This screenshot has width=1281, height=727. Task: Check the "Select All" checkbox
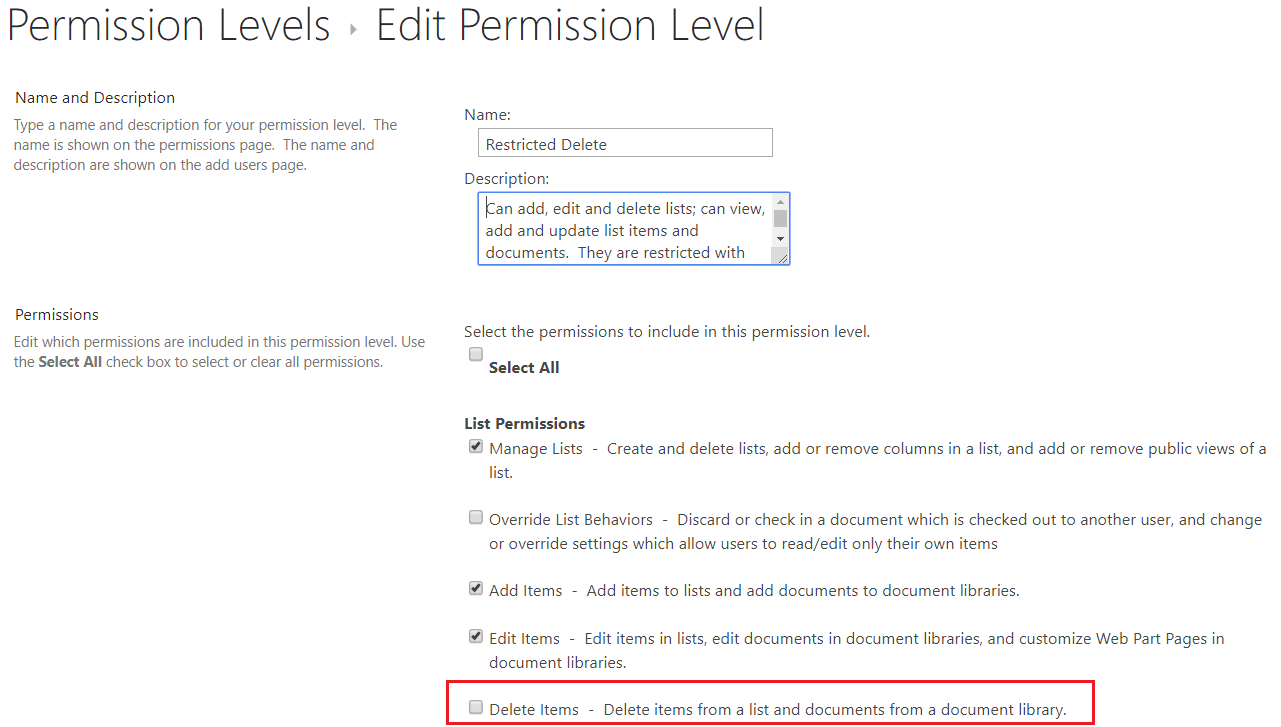coord(475,353)
